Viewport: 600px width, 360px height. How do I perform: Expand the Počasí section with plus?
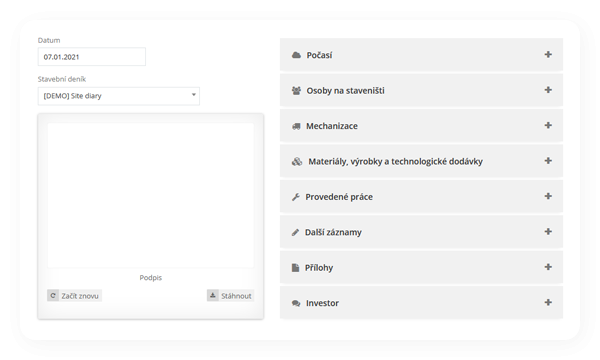tap(548, 54)
